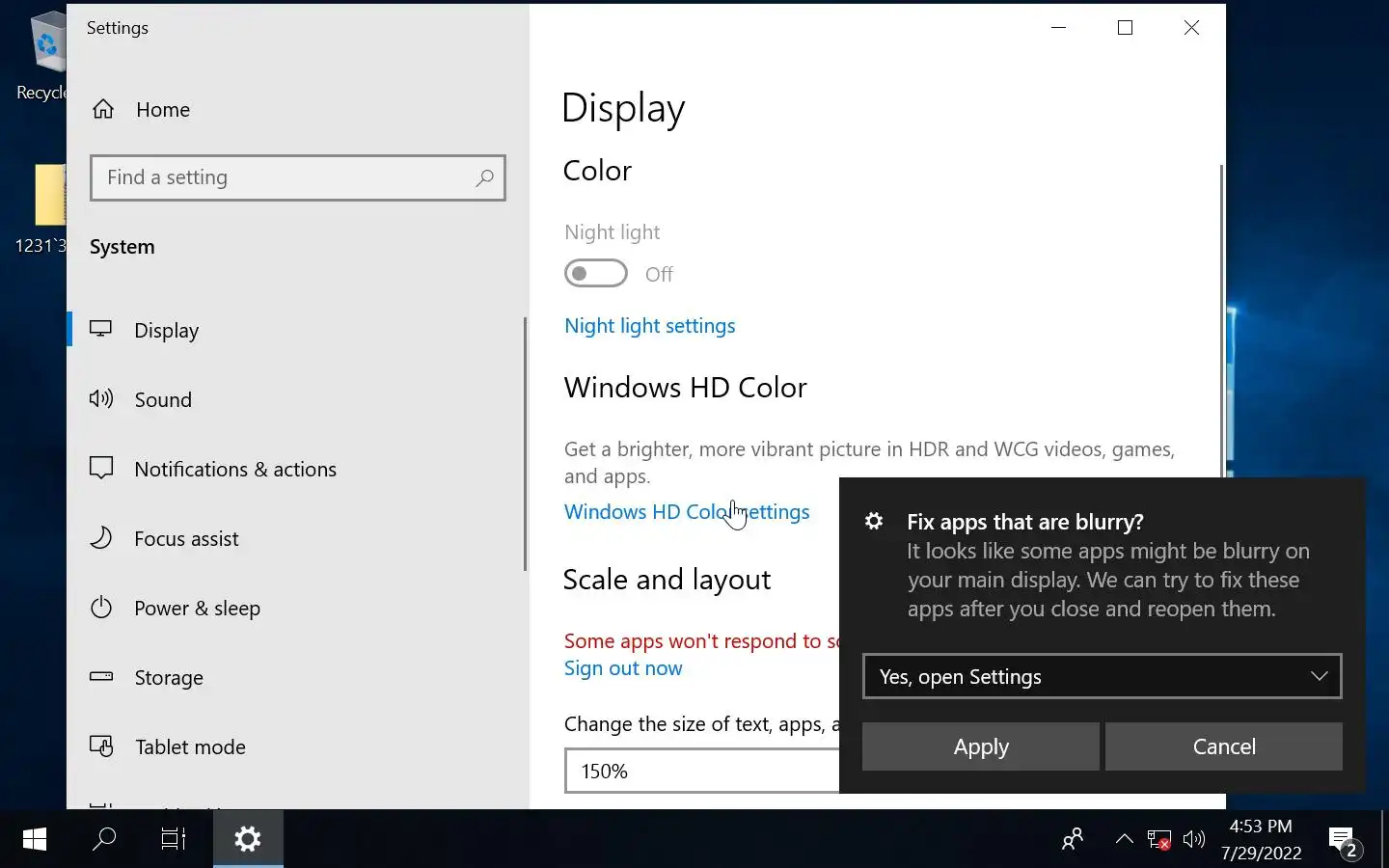Toggle the Night light switch
The height and width of the screenshot is (868, 1389).
coord(596,274)
